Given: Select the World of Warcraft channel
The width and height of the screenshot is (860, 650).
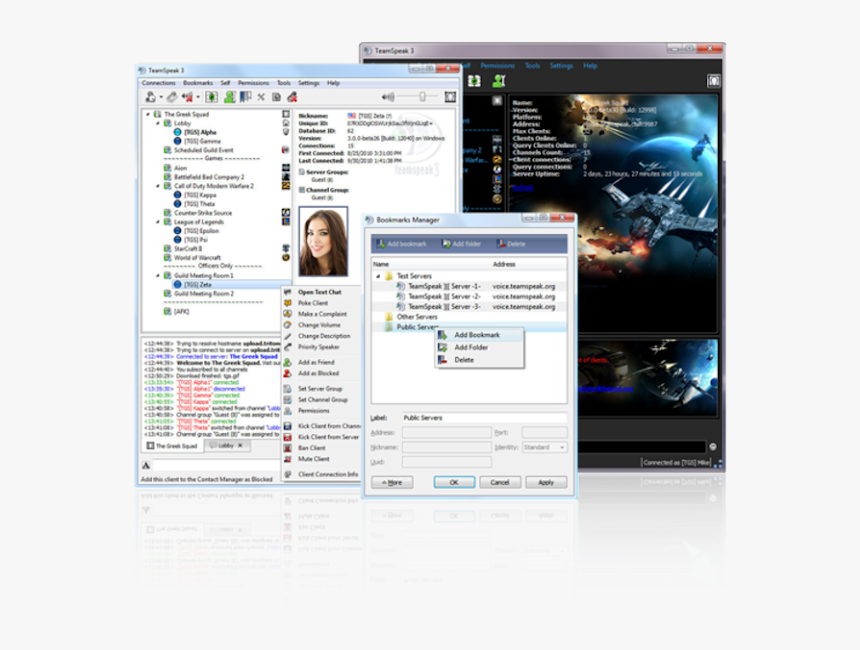Looking at the screenshot, I should pos(197,257).
